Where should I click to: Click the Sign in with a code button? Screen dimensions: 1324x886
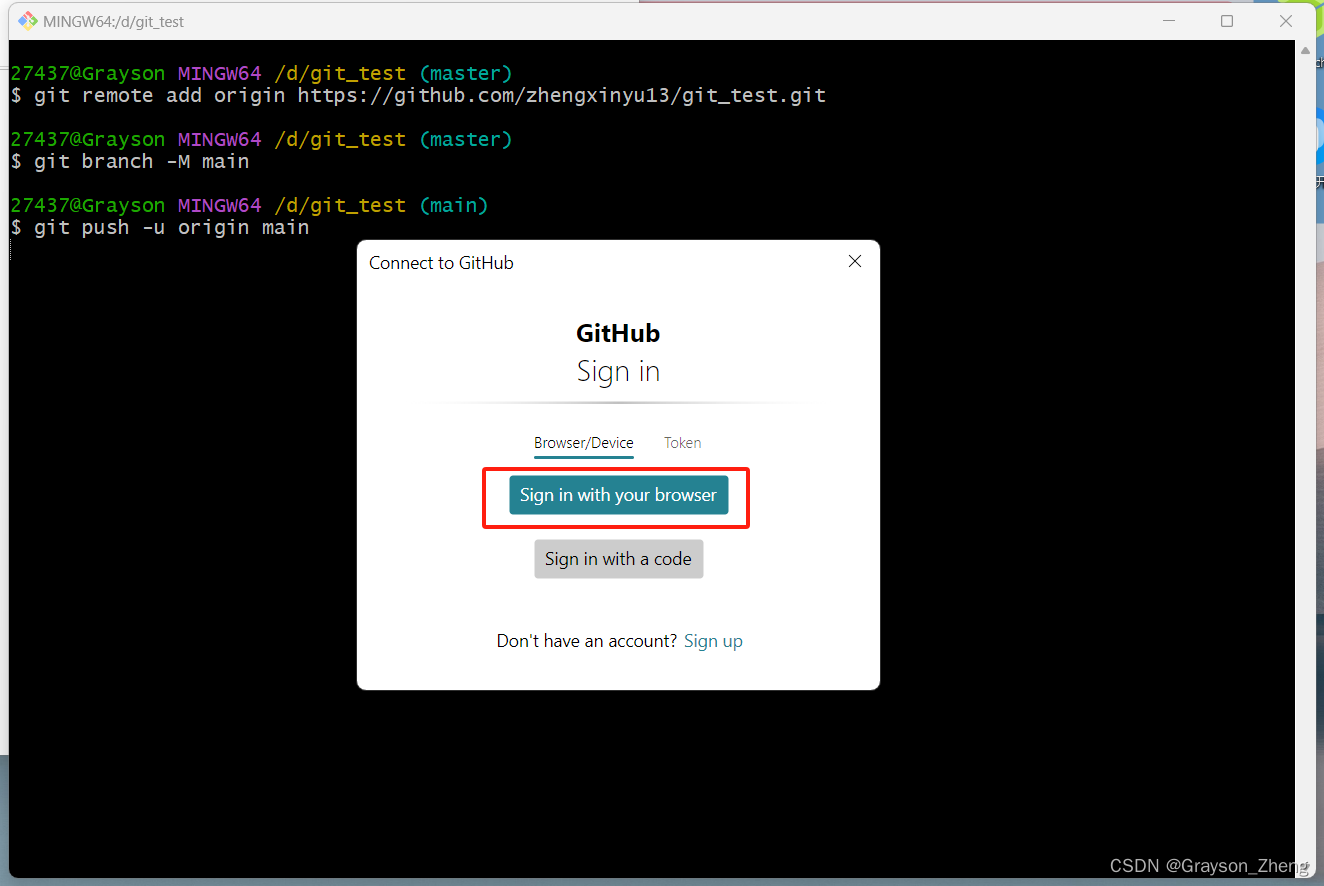coord(618,559)
